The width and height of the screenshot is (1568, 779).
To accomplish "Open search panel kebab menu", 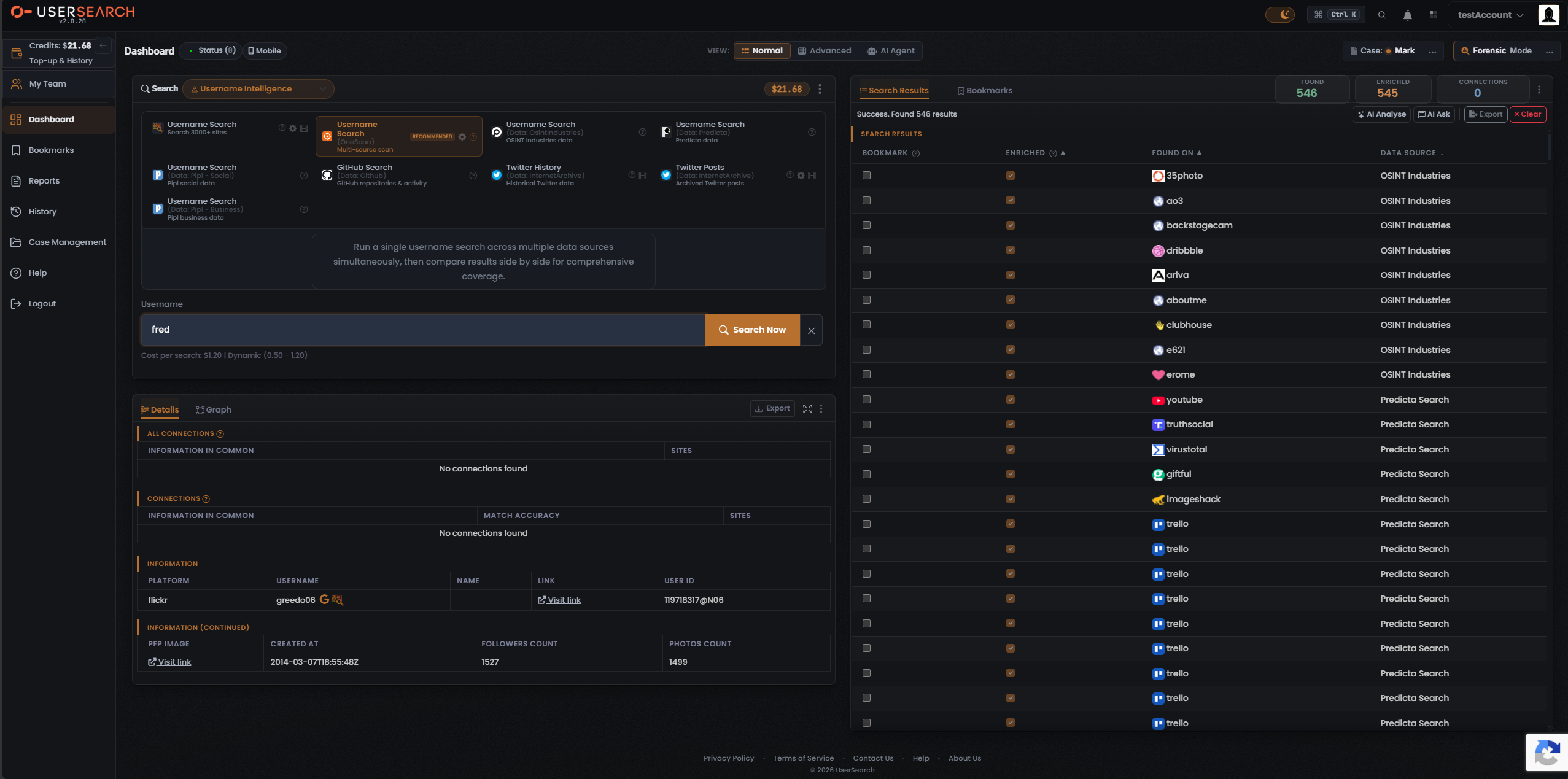I will (x=820, y=89).
